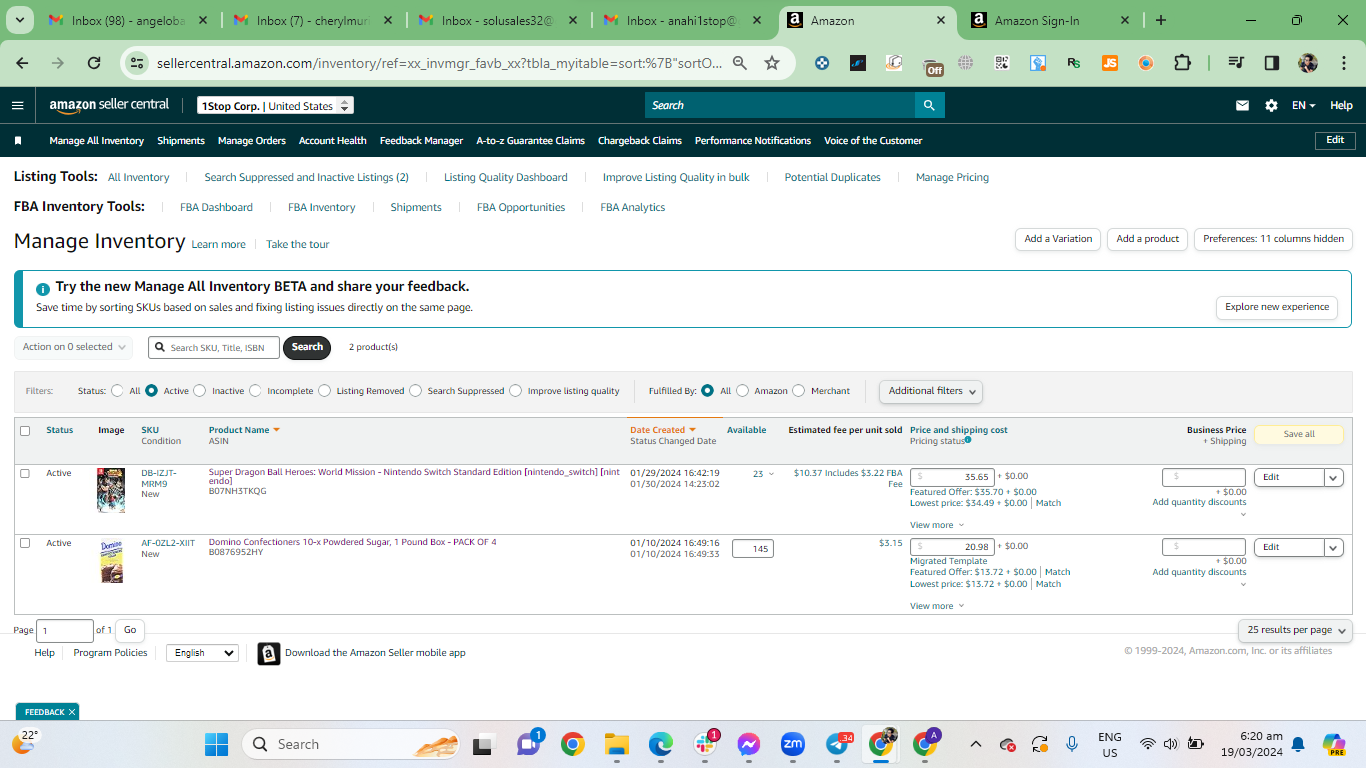Select the Listing Removed status filter
Screen dimensions: 1366x768
point(325,391)
